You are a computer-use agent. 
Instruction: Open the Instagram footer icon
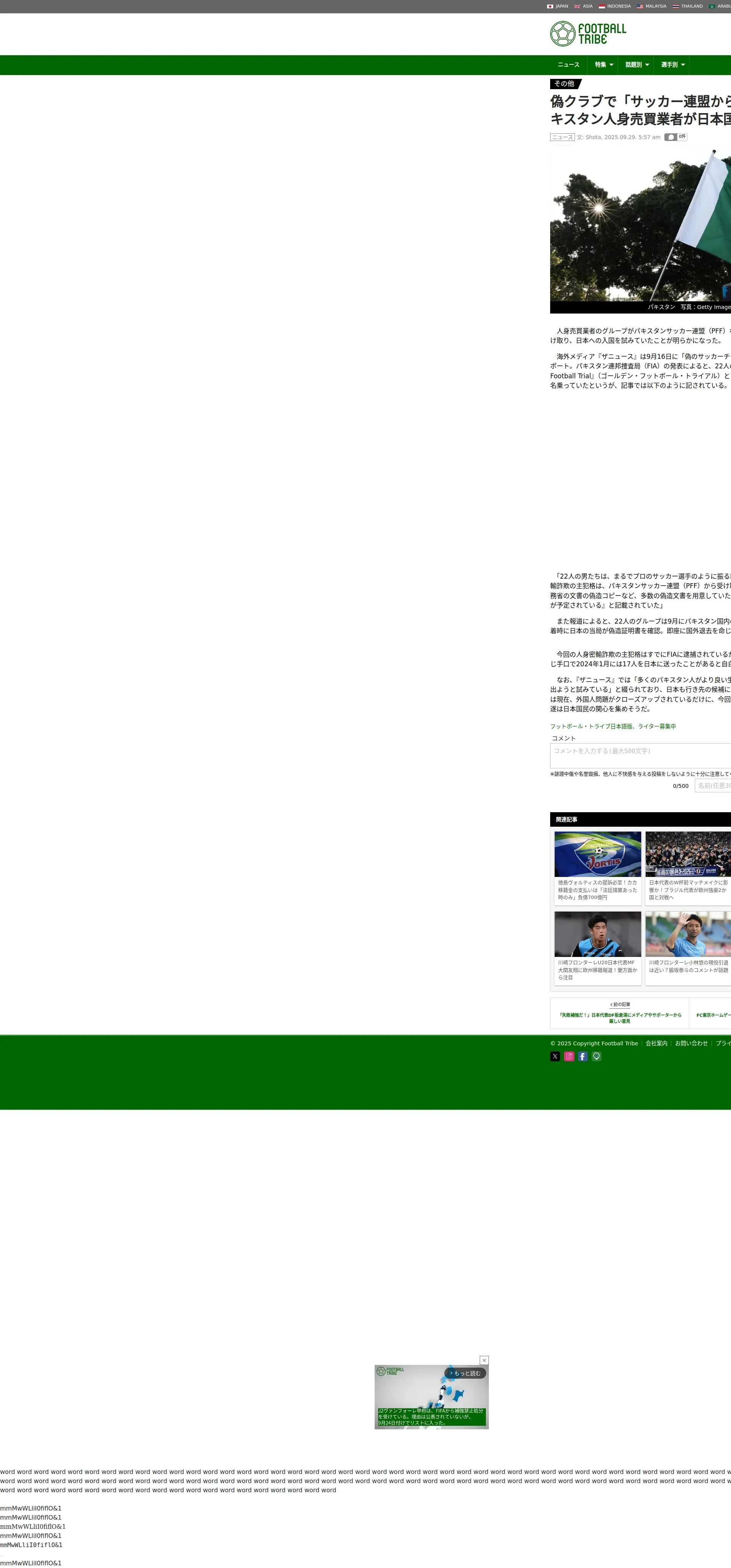pos(569,1056)
